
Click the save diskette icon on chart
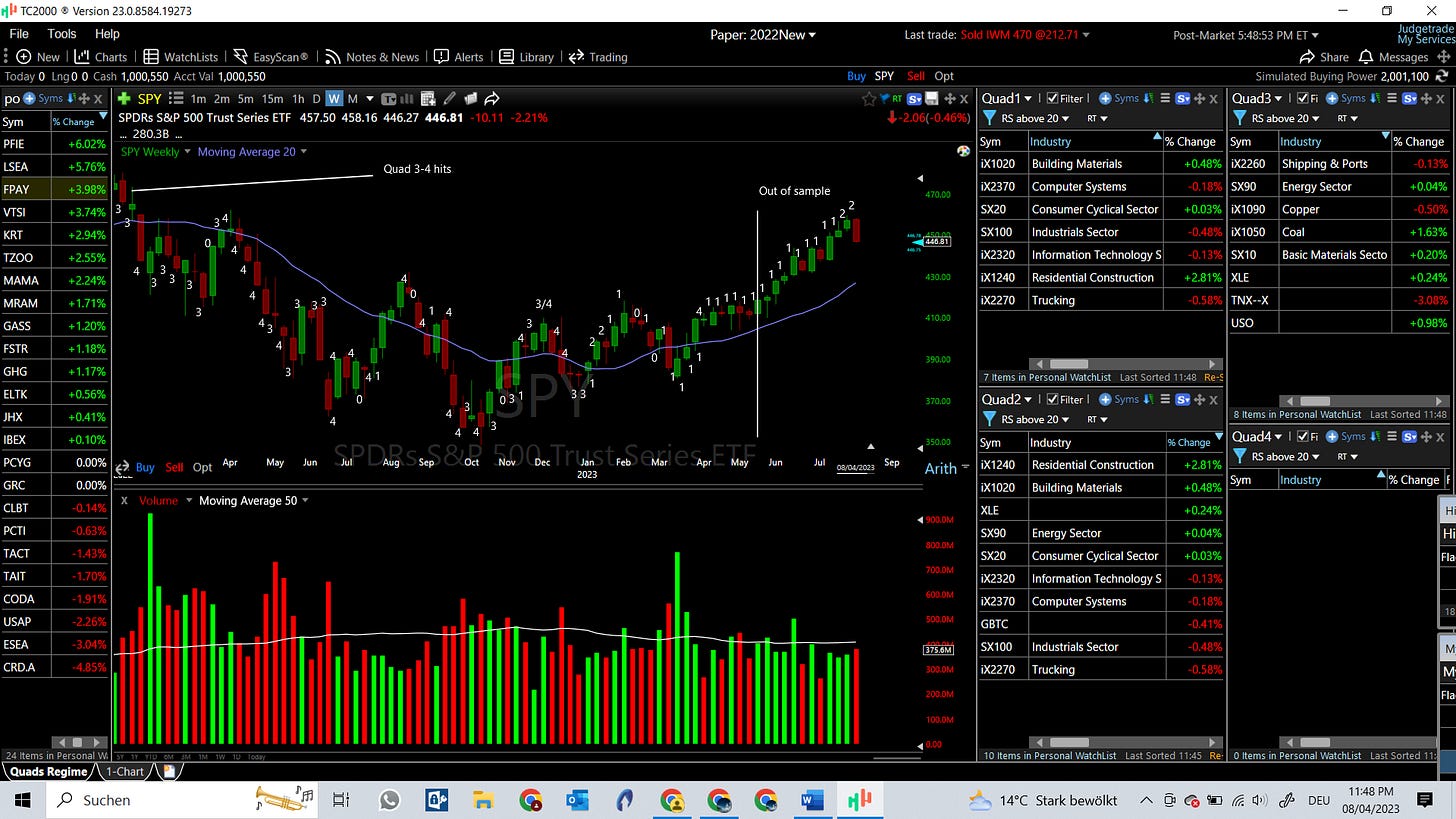click(x=932, y=98)
